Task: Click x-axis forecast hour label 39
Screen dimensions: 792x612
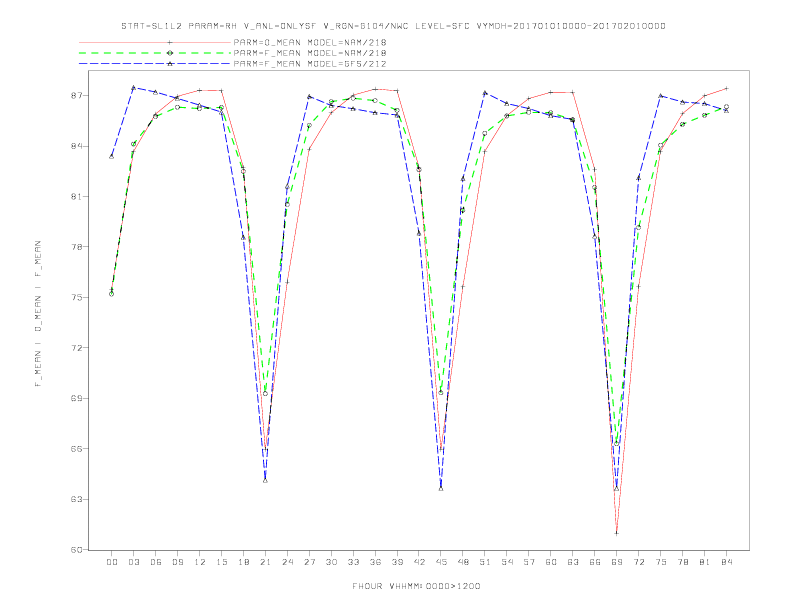Action: tap(397, 562)
